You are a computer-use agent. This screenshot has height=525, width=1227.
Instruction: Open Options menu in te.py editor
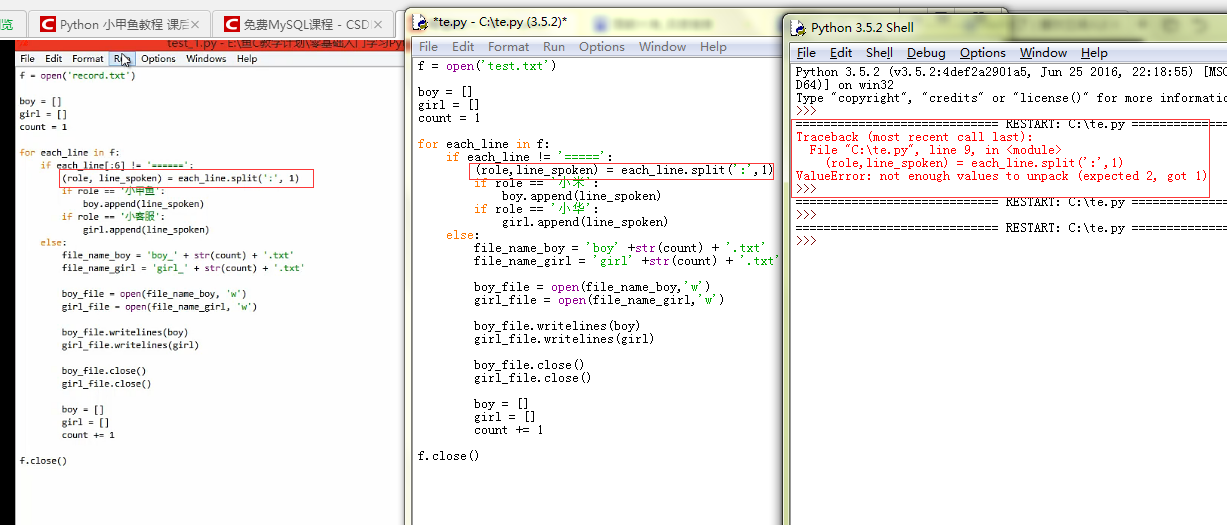coord(602,47)
